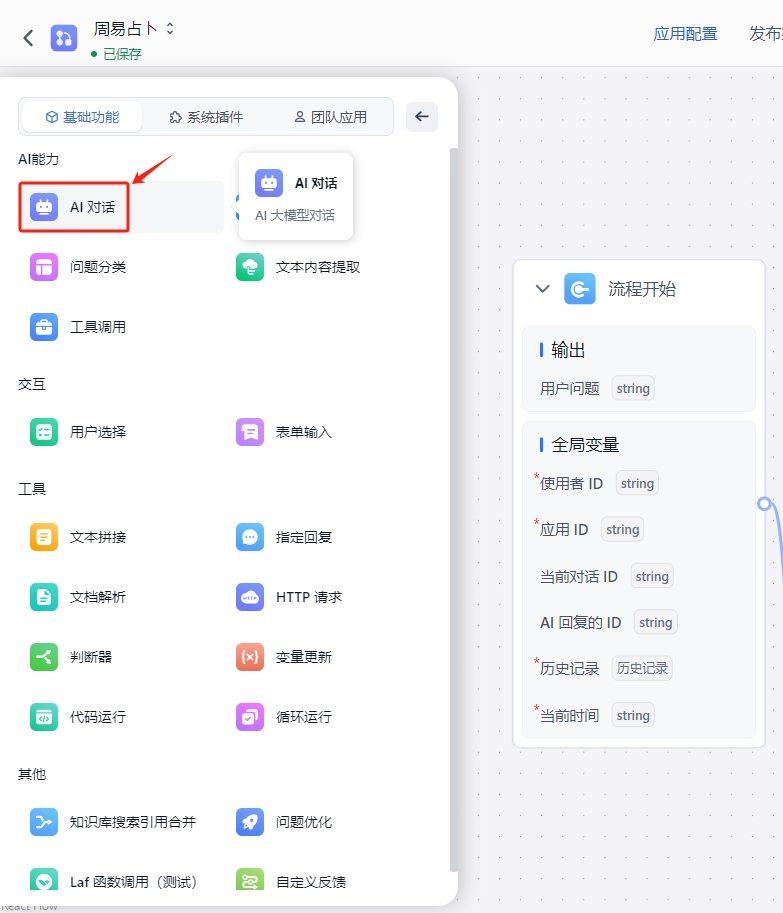Open the 团队应用 tab
The image size is (783, 913).
click(x=330, y=117)
